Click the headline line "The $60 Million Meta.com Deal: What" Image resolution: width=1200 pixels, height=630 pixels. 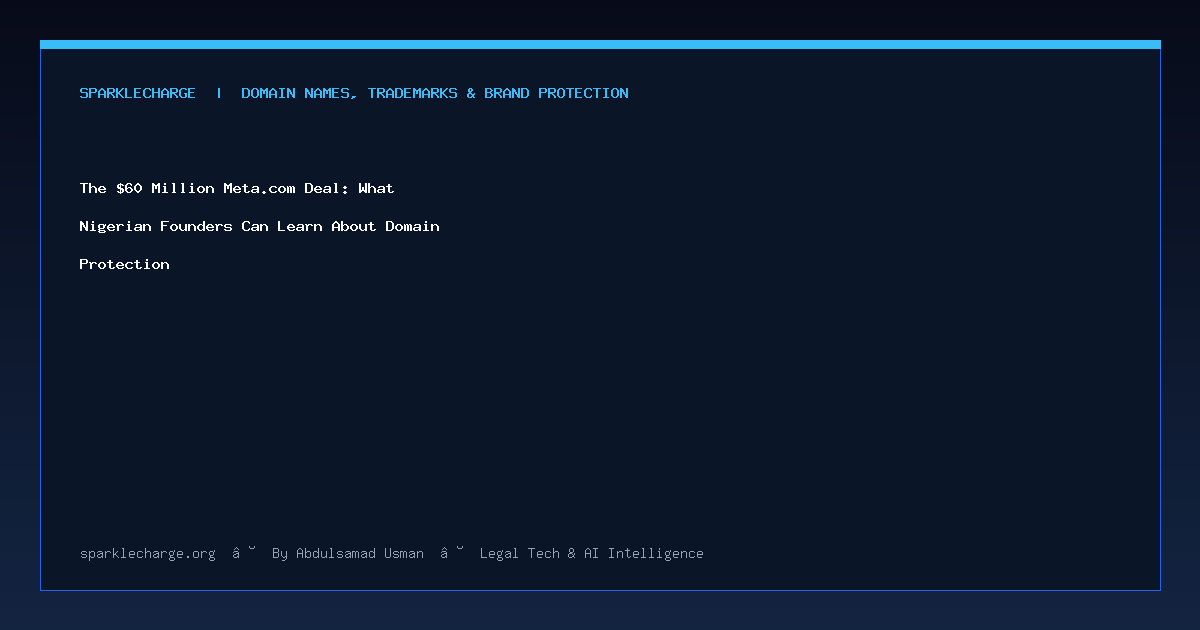tap(237, 188)
